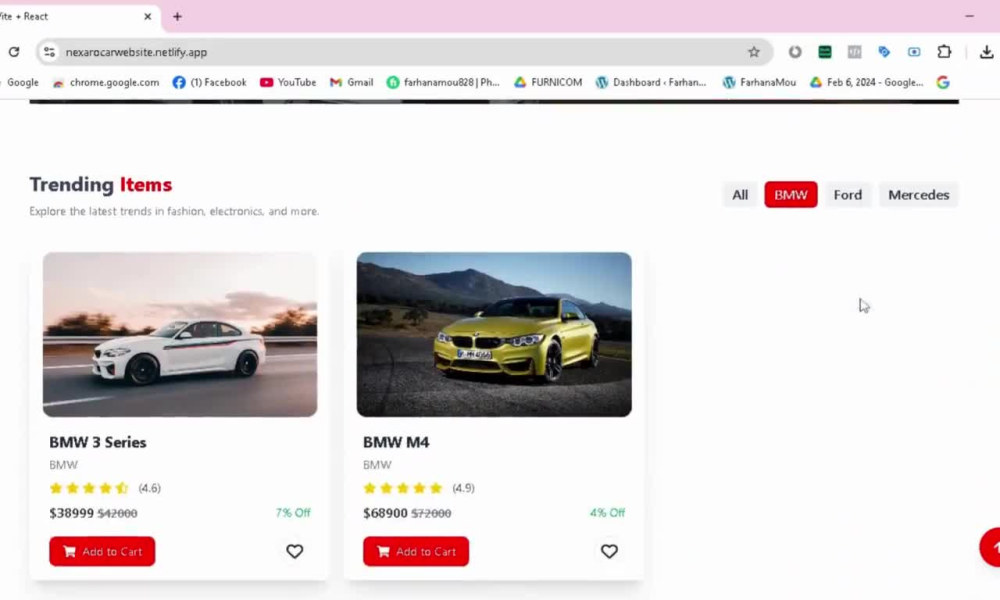Viewport: 1000px width, 600px height.
Task: Click the Trending Items heading
Action: 101,184
